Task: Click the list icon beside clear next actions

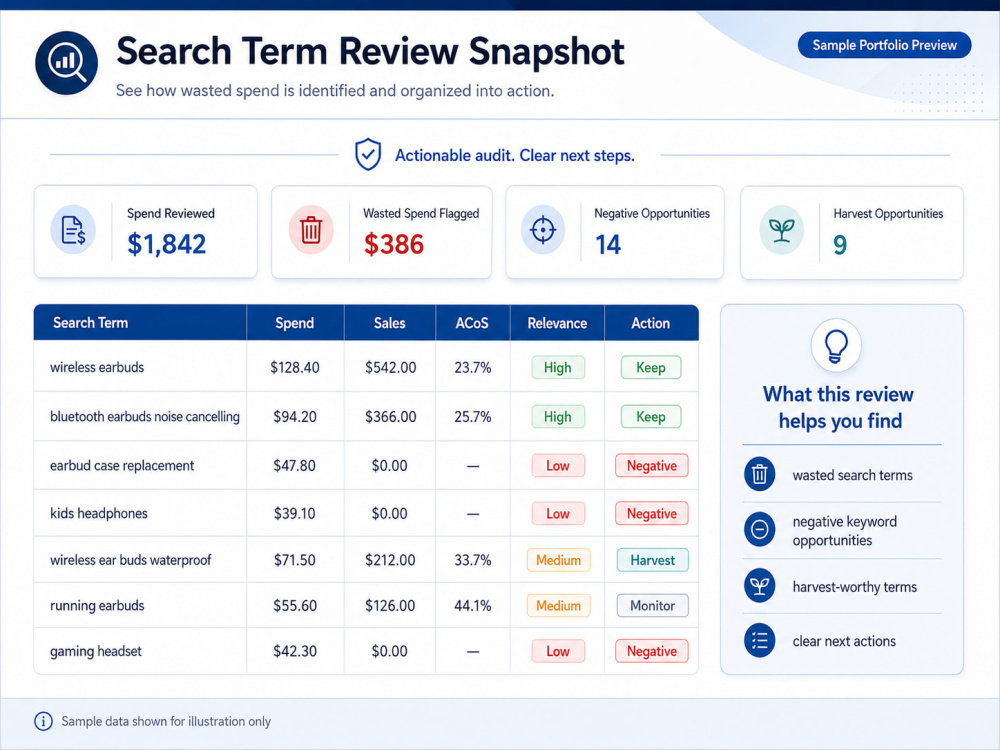Action: click(760, 640)
